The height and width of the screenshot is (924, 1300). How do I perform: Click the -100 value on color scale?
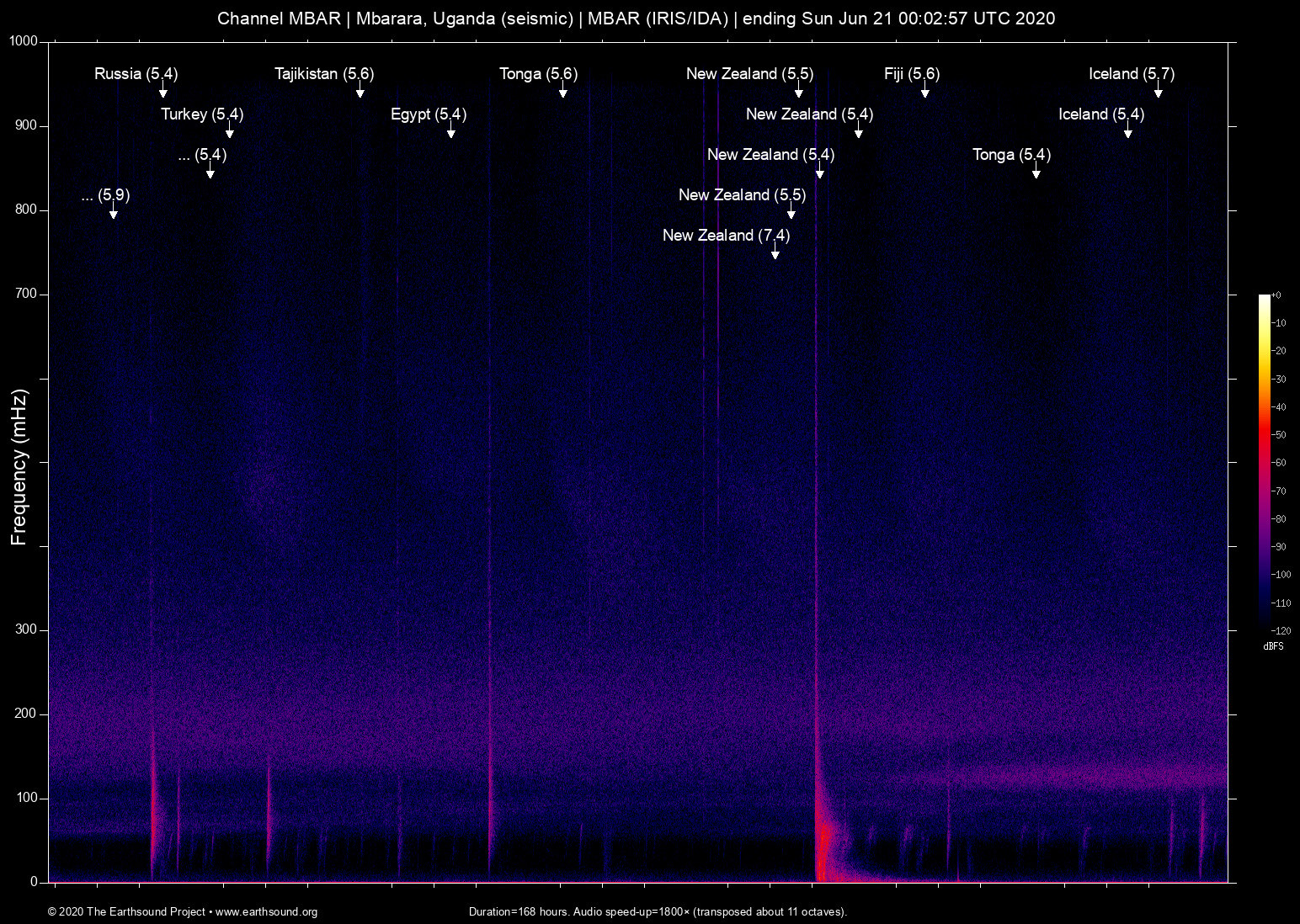(x=1281, y=575)
